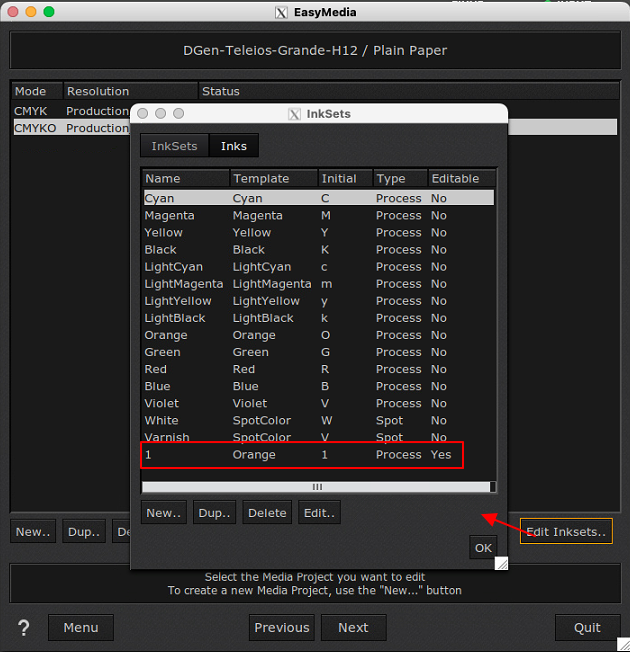
Task: Click the help question mark icon
Action: click(24, 628)
